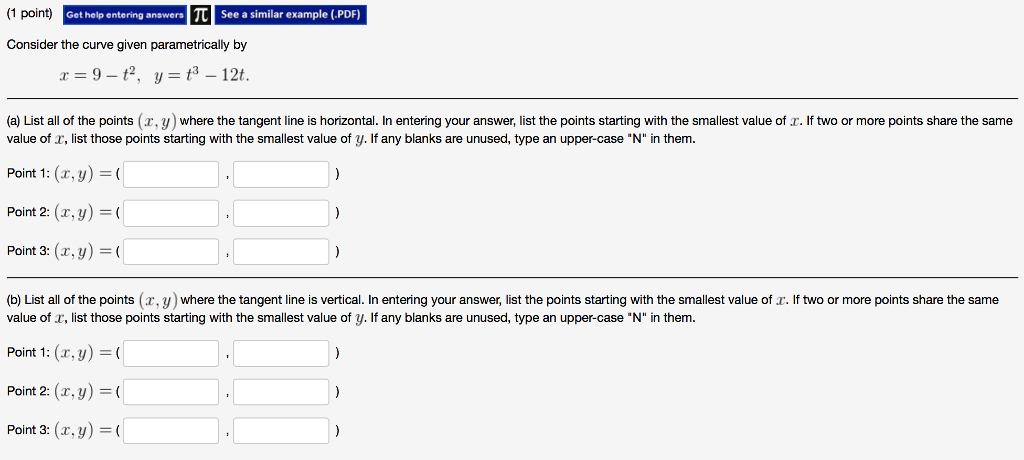
Task: Focus part (b) Point 1 y-value field
Action: 281,353
